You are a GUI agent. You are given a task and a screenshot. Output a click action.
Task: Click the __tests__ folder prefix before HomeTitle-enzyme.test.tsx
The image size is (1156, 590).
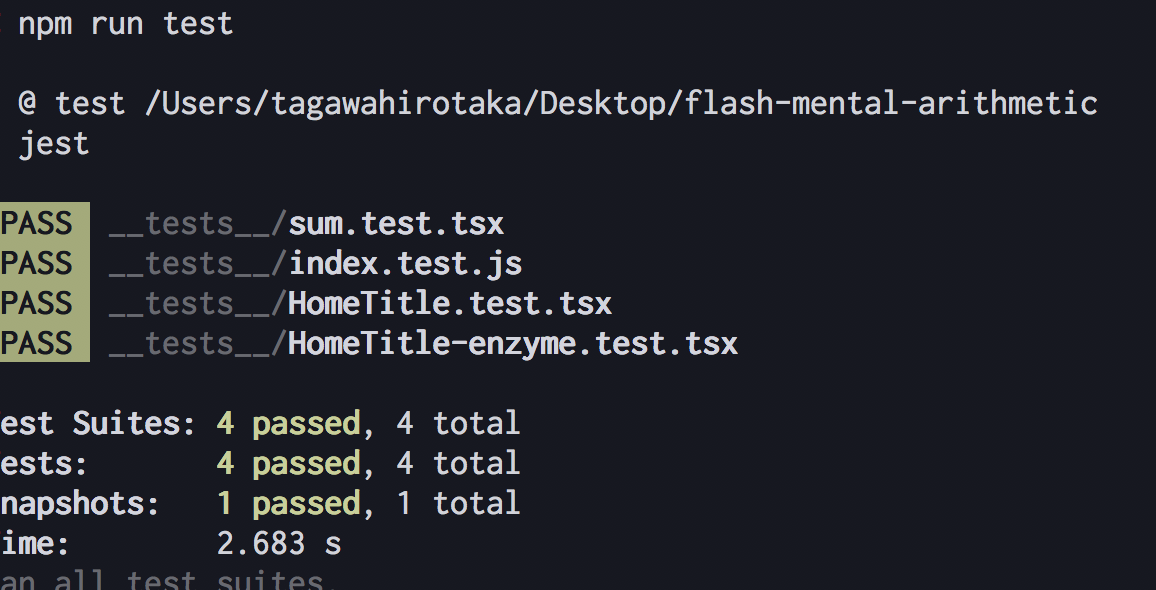click(x=197, y=342)
